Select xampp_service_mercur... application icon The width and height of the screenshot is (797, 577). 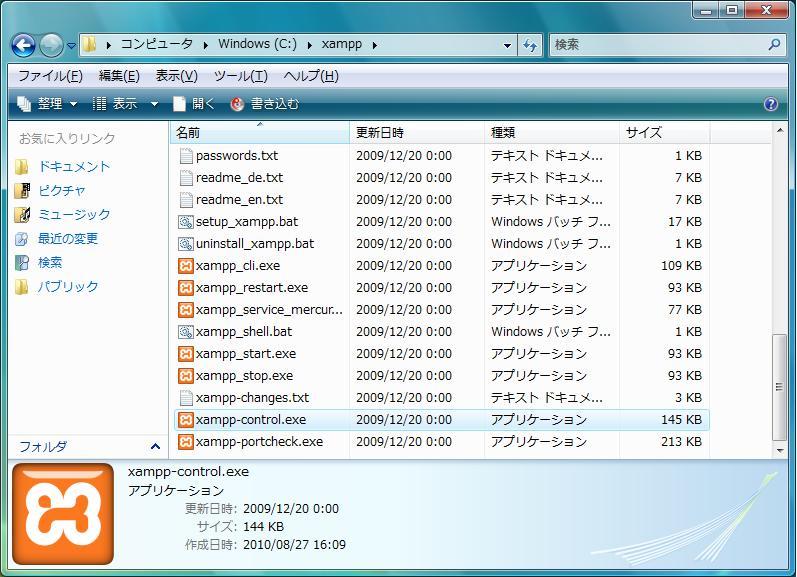[186, 310]
